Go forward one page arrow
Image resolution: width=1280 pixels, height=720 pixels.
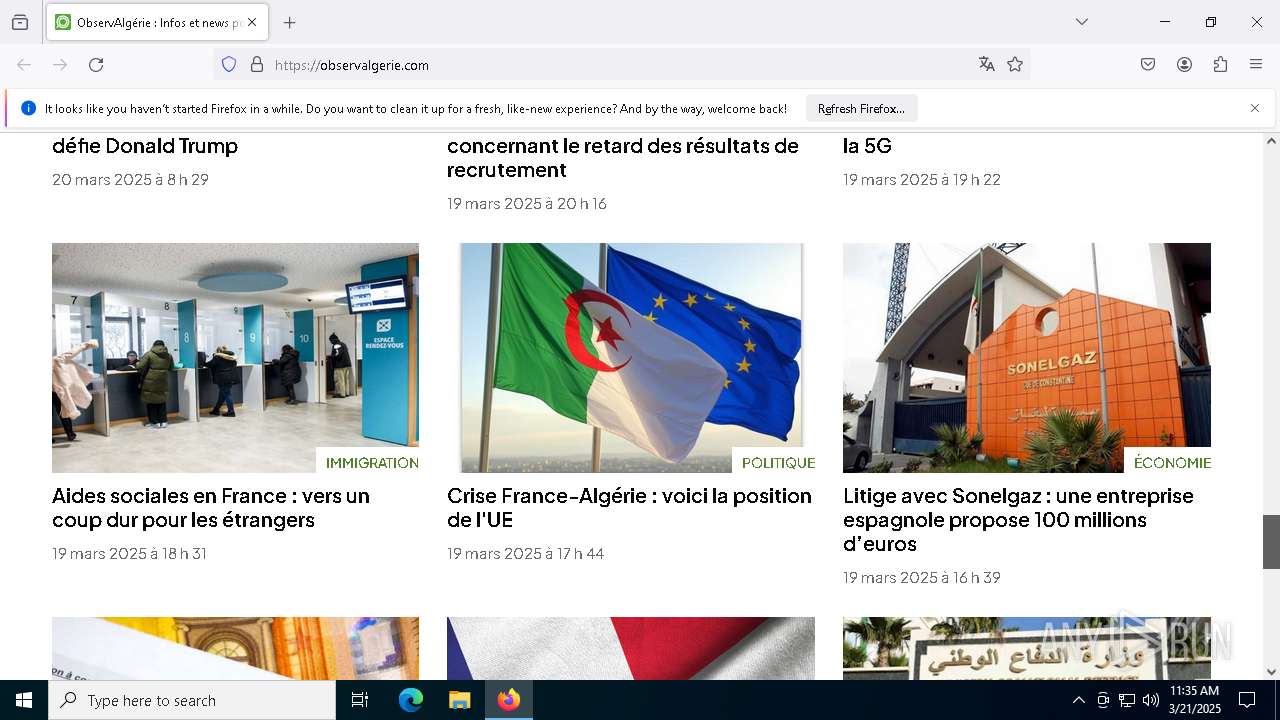coord(60,65)
